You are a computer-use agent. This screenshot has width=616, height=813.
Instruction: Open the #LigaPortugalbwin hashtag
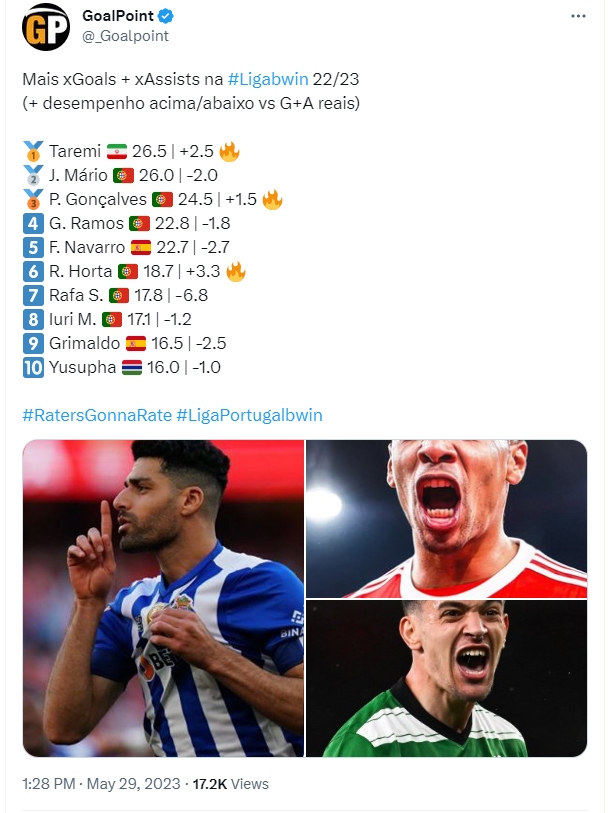[x=249, y=415]
